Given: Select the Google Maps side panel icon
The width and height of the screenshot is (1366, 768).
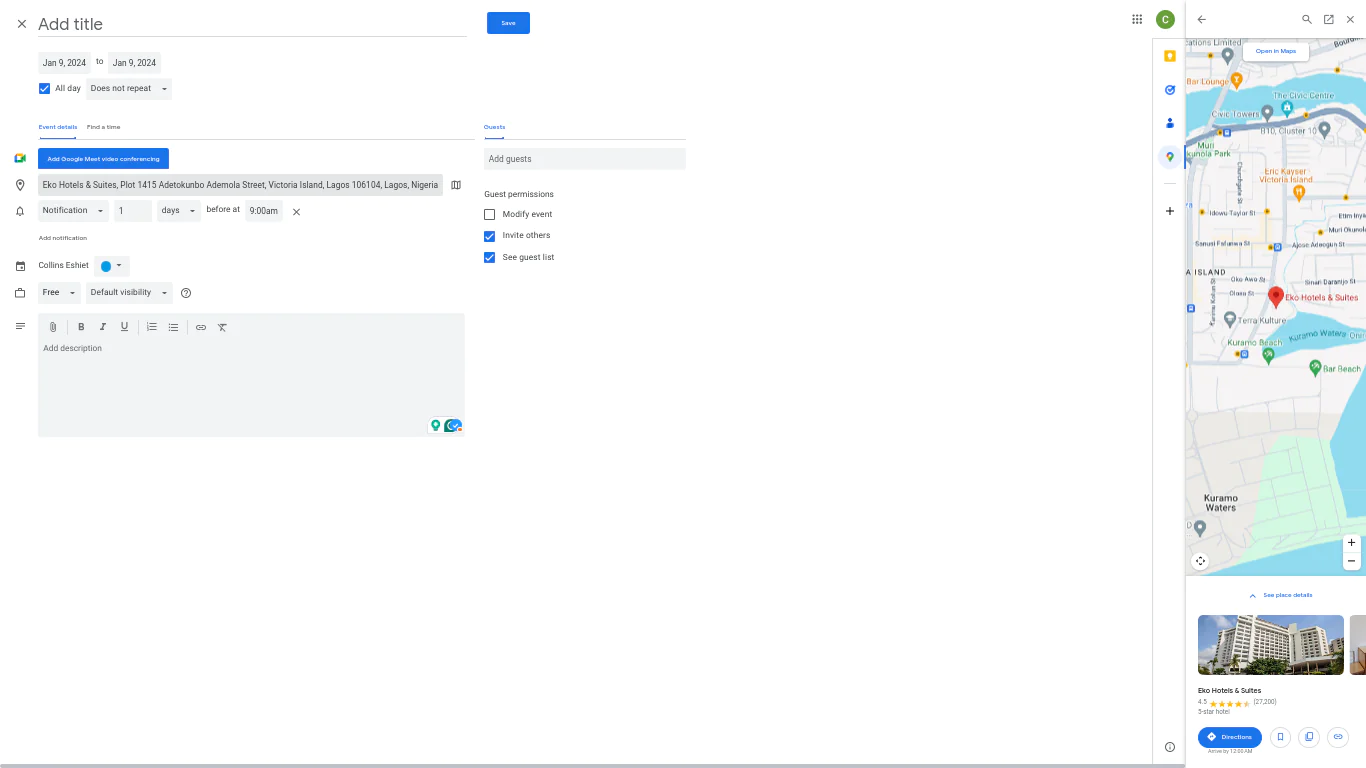Looking at the screenshot, I should click(x=1170, y=157).
